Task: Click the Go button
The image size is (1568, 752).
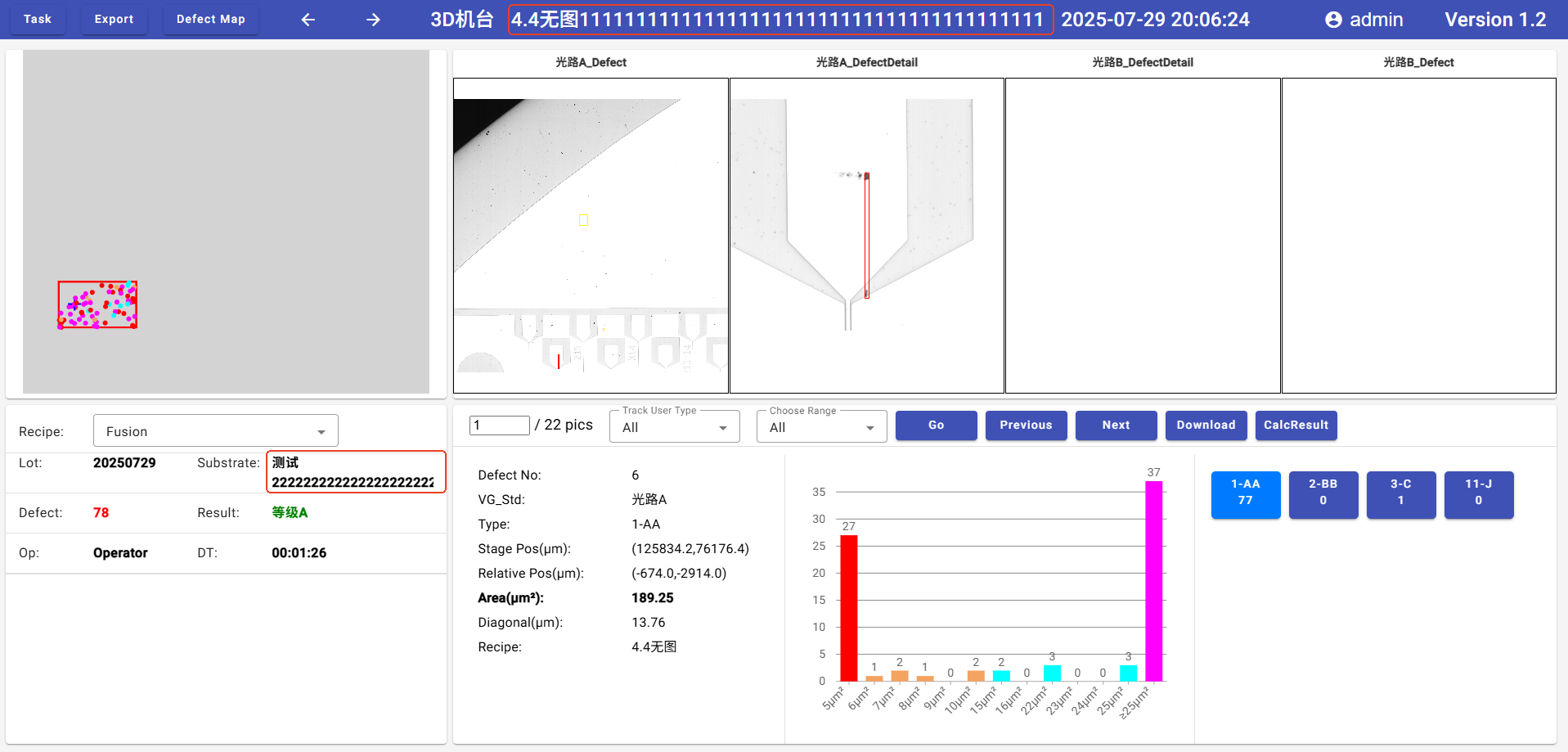Action: coord(936,425)
